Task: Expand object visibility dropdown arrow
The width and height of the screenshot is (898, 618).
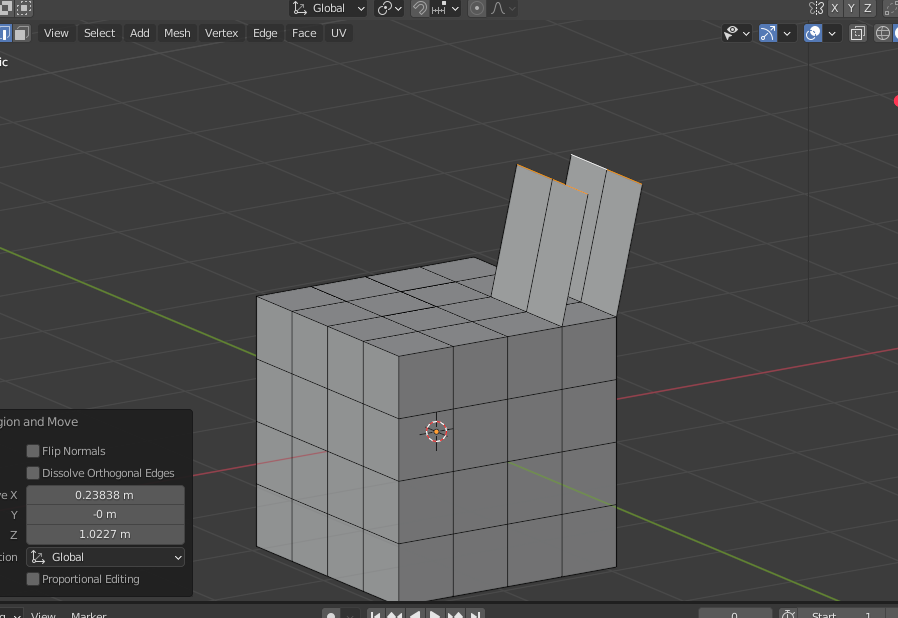Action: [746, 33]
